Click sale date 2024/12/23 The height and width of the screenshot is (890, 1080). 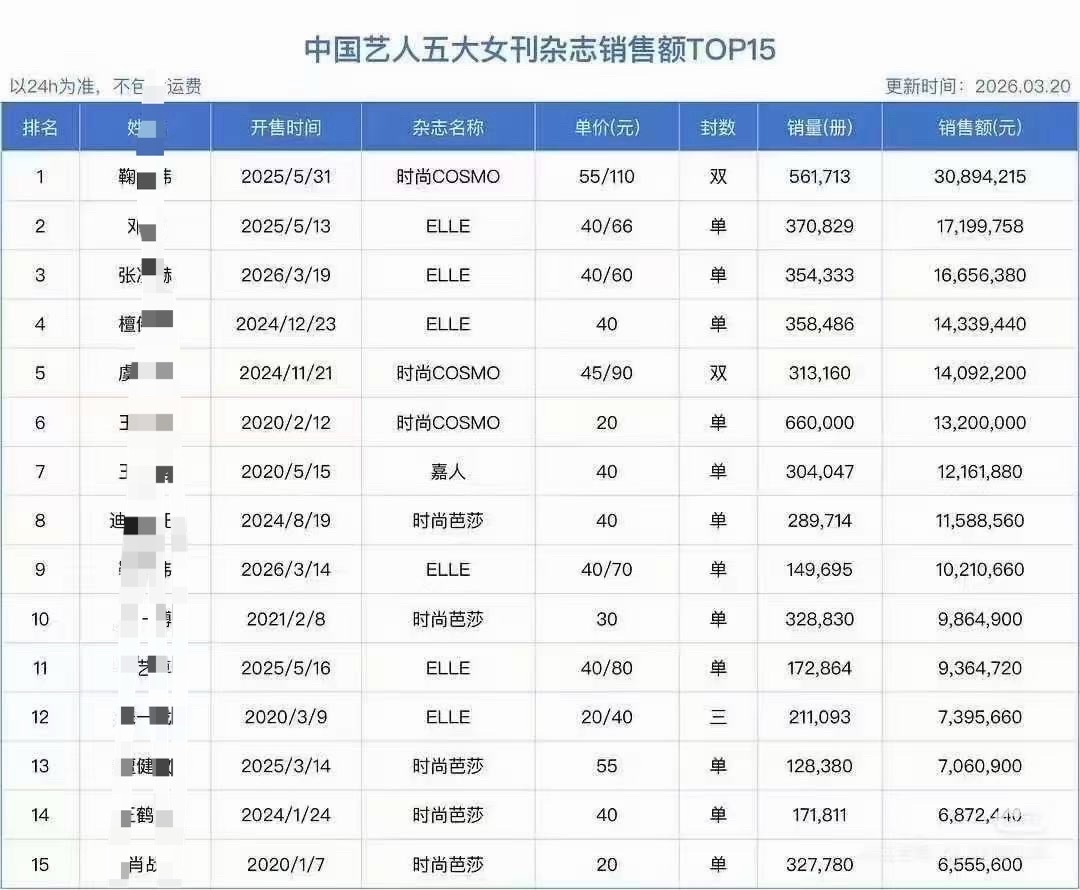(x=286, y=324)
